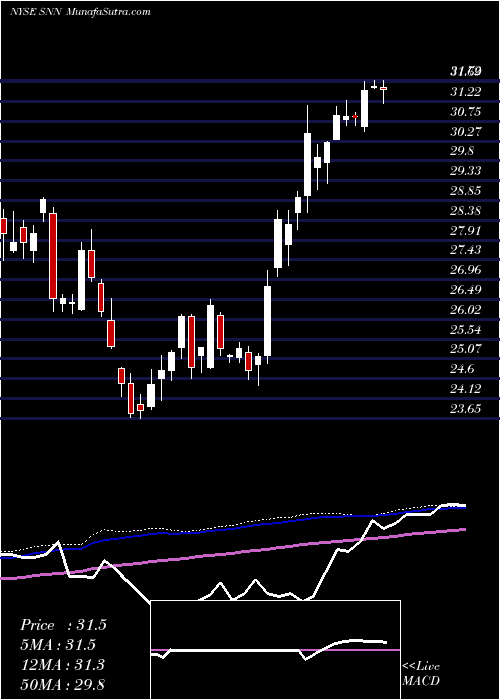Click the Price : 31.5 readout
Image resolution: width=500 pixels, height=700 pixels.
[63, 625]
